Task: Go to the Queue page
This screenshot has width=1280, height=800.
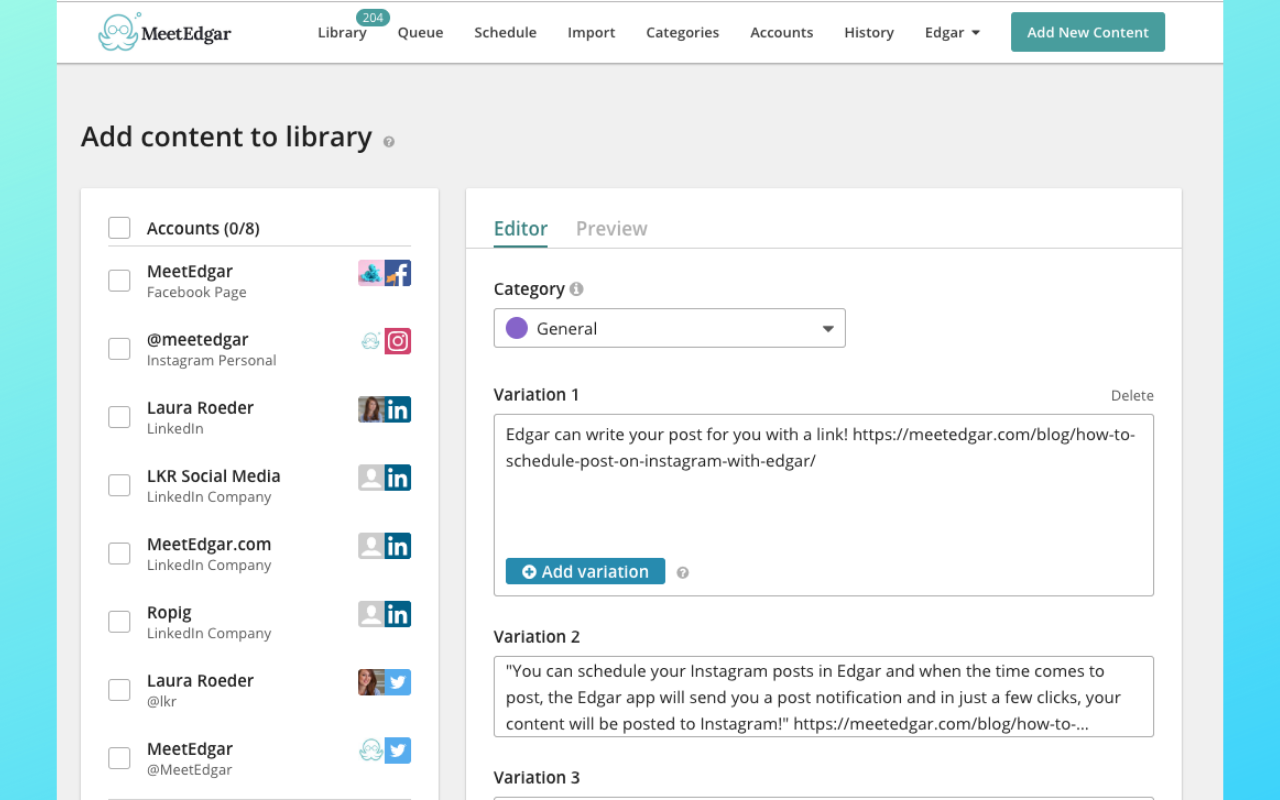Action: (420, 33)
